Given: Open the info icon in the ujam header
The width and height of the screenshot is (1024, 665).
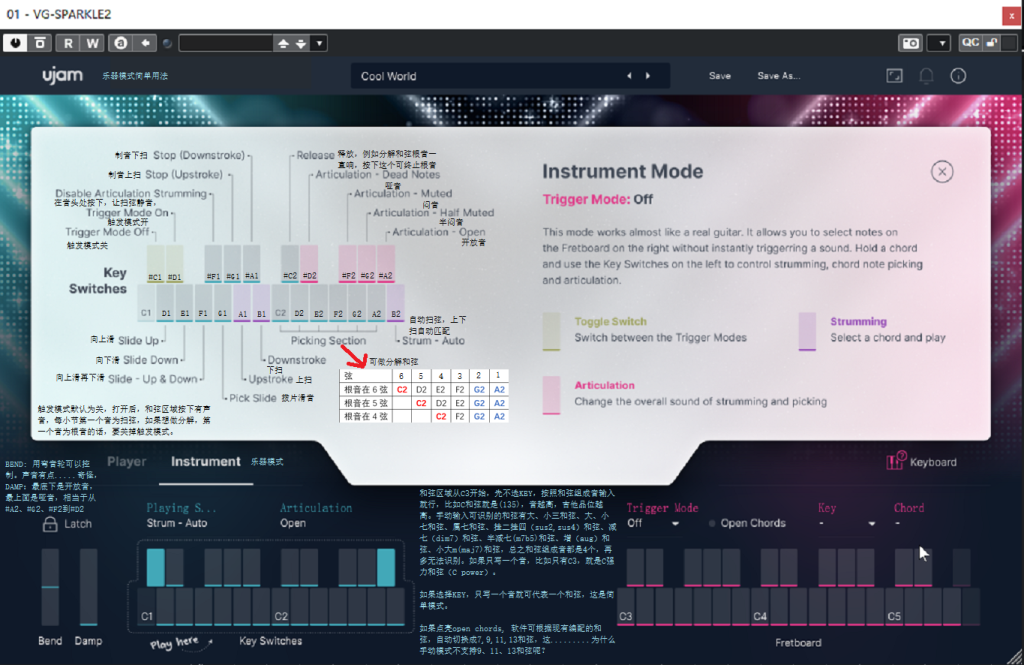Looking at the screenshot, I should click(x=958, y=76).
